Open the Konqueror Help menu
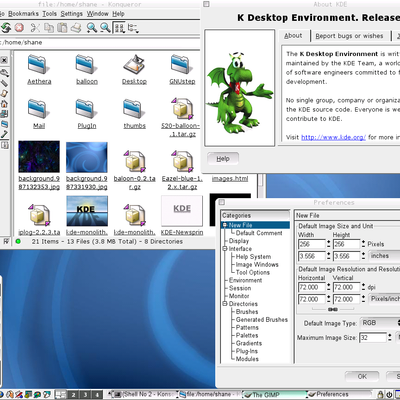 [x=118, y=14]
